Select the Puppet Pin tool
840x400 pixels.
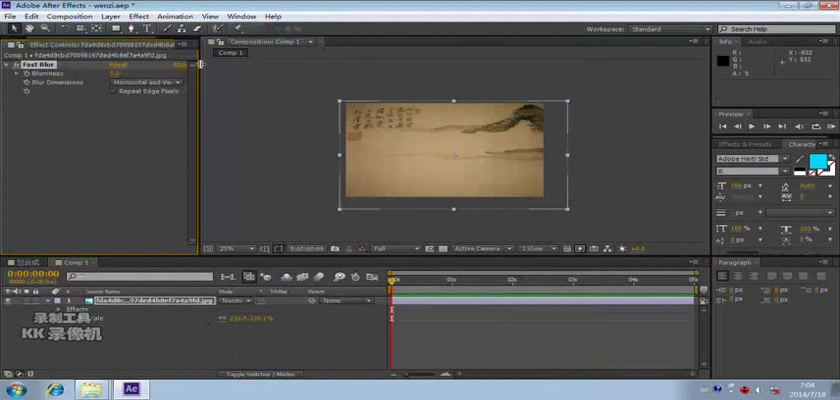[237, 28]
